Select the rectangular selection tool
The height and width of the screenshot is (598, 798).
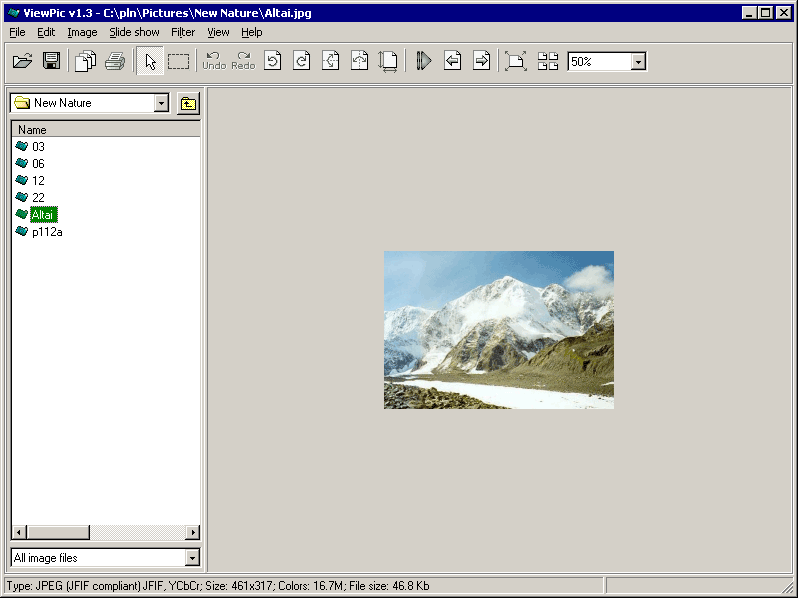click(x=179, y=61)
